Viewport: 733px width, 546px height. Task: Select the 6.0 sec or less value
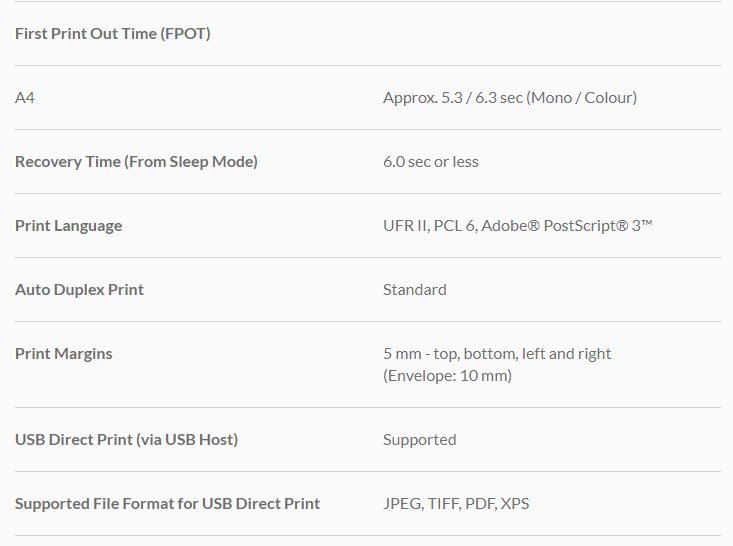(430, 162)
